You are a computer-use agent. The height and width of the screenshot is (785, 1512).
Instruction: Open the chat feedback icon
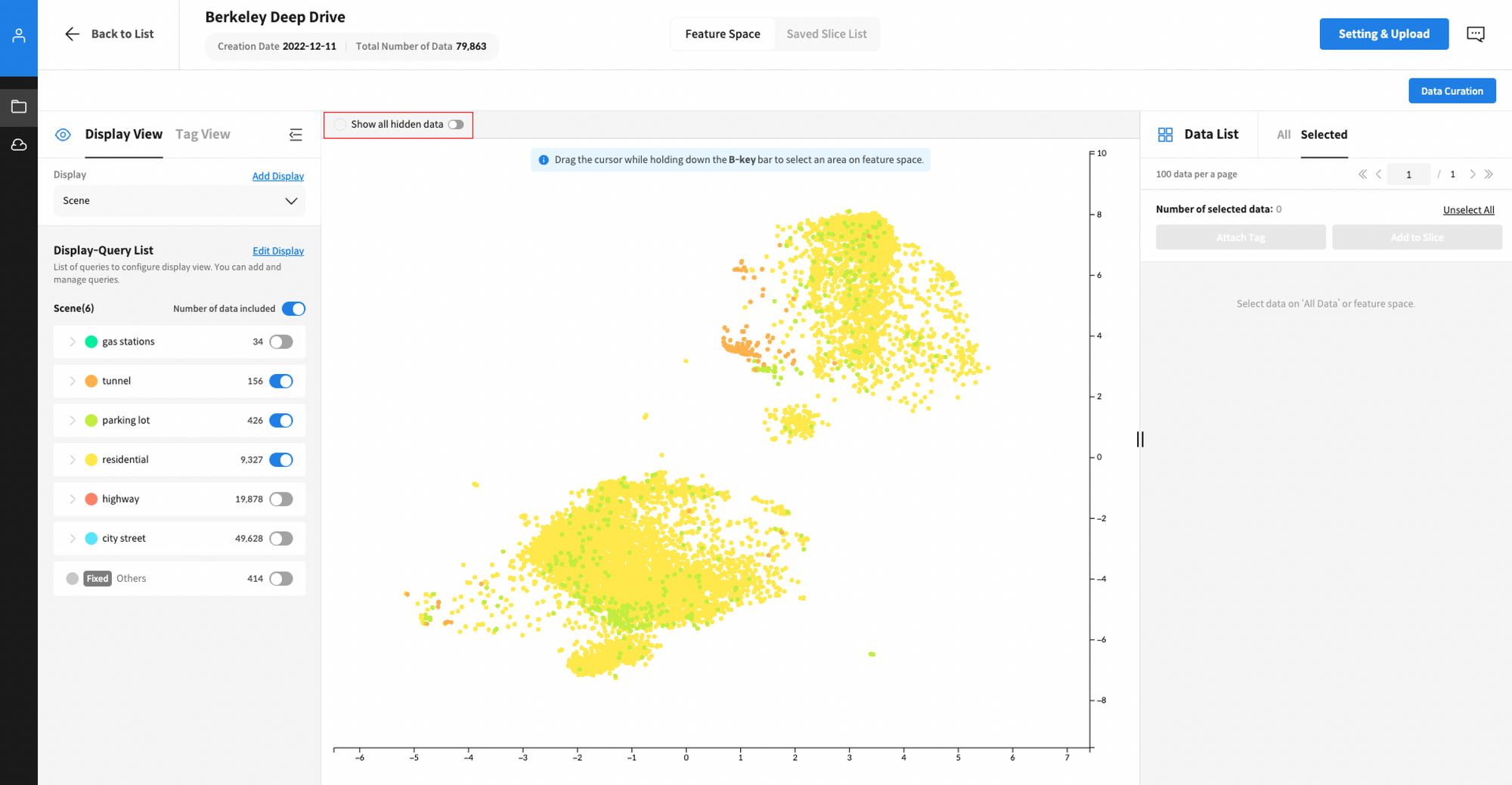tap(1475, 34)
